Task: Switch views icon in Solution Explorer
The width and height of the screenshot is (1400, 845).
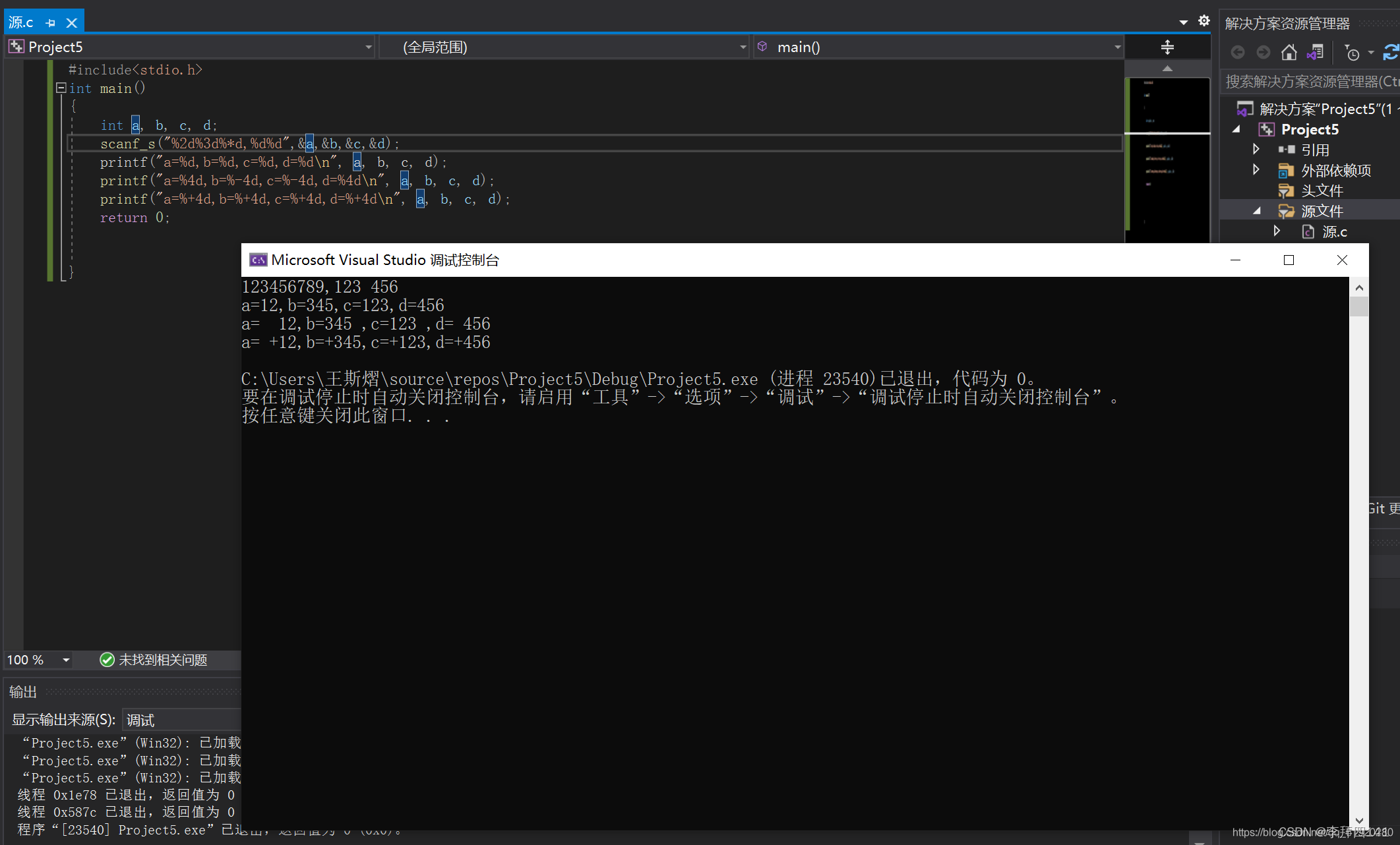Action: coord(1315,52)
